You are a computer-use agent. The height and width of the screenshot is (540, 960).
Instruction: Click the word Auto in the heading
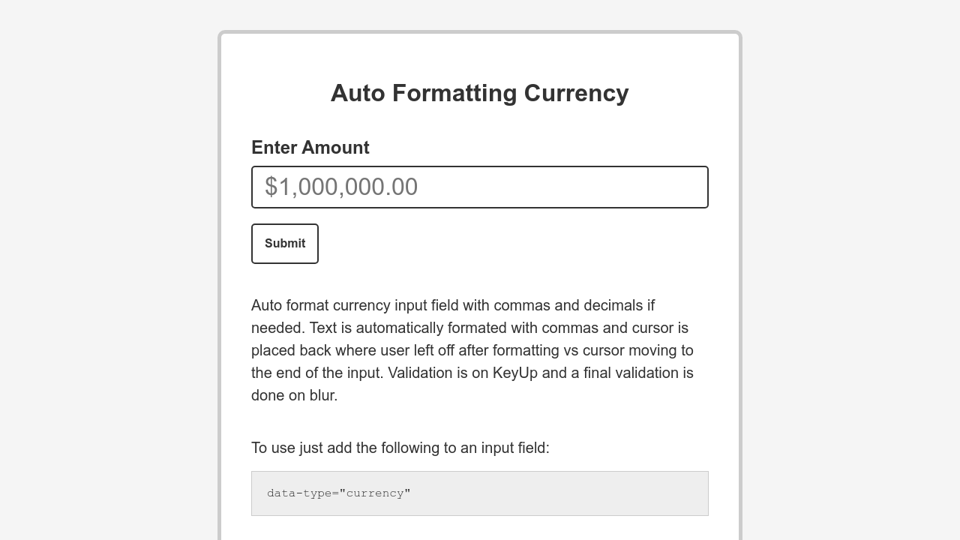point(358,93)
